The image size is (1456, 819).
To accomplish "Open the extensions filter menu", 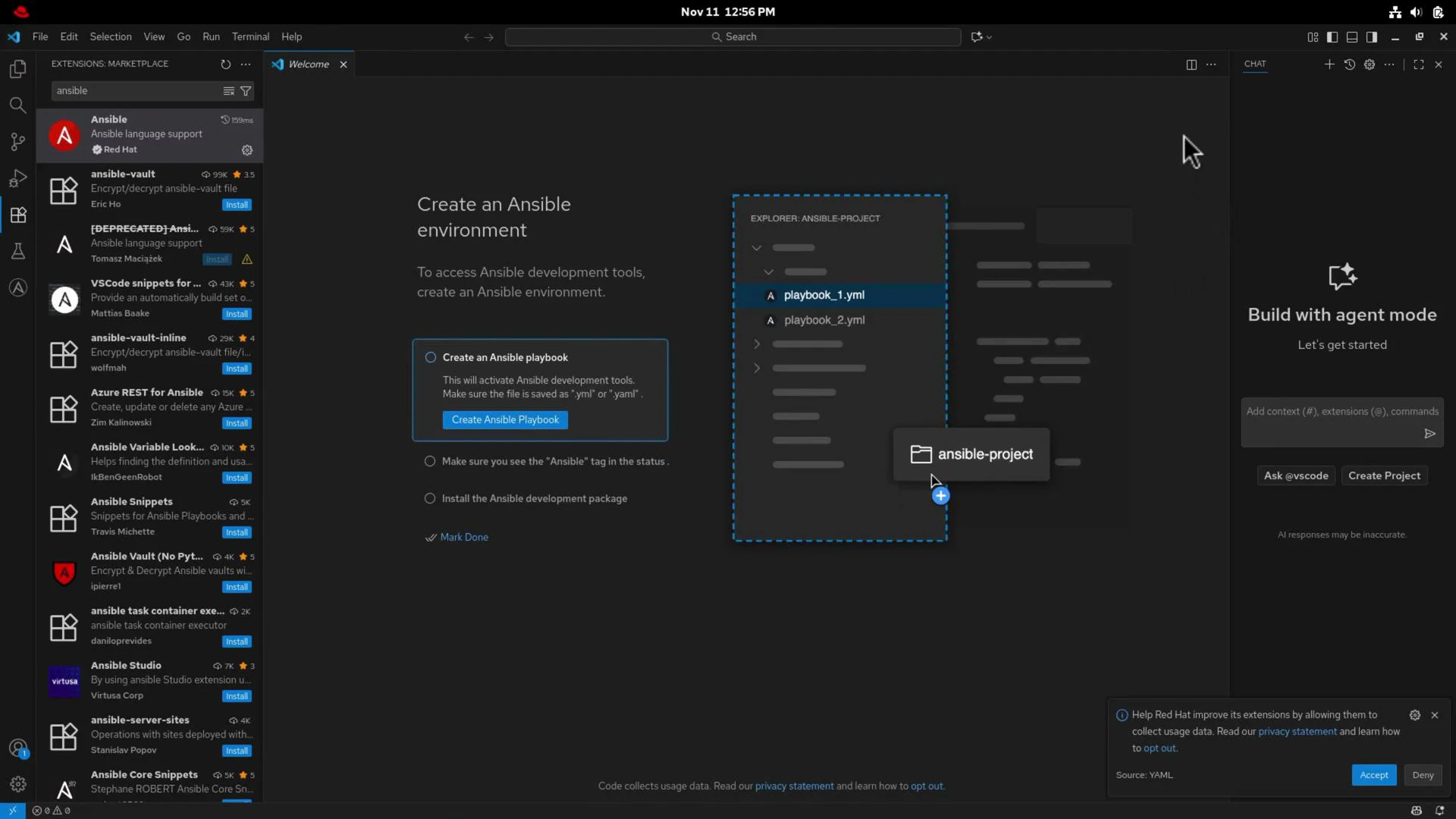I will (246, 90).
